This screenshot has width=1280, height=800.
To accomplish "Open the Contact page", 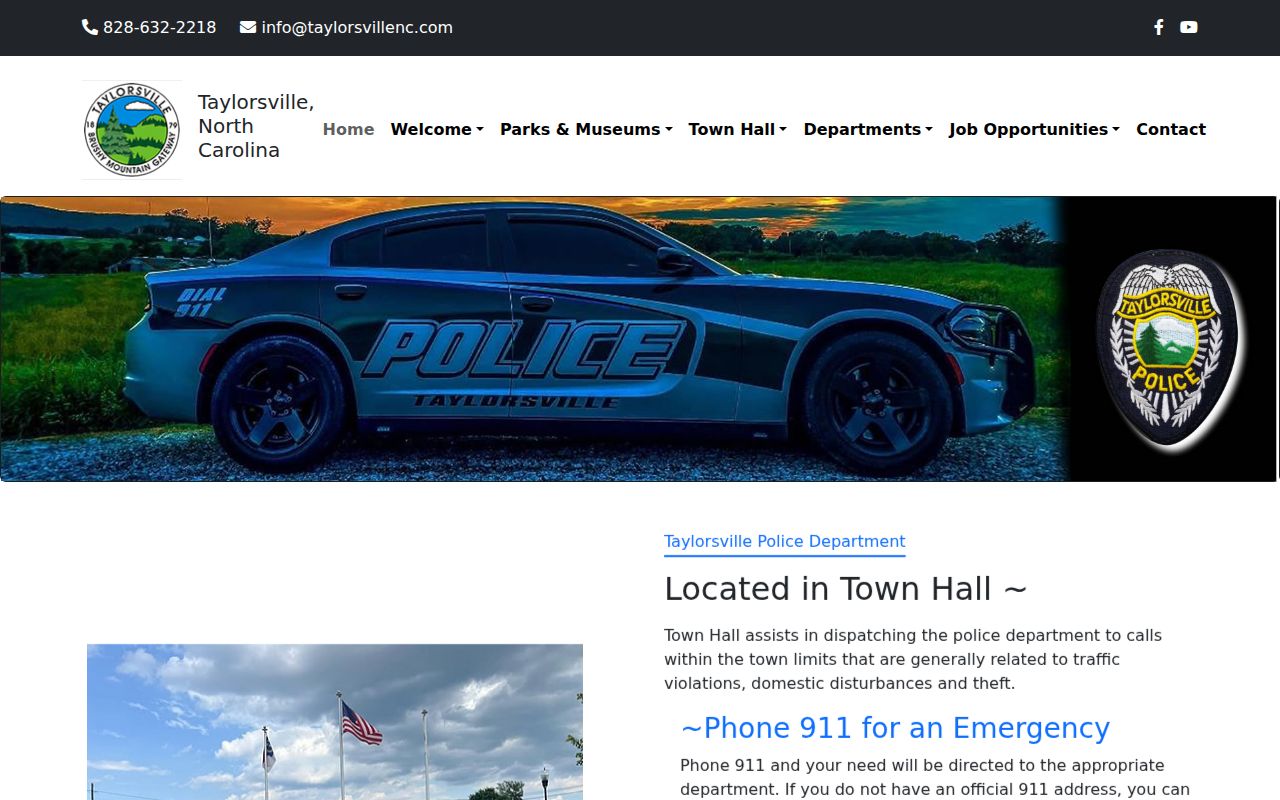I will point(1171,129).
